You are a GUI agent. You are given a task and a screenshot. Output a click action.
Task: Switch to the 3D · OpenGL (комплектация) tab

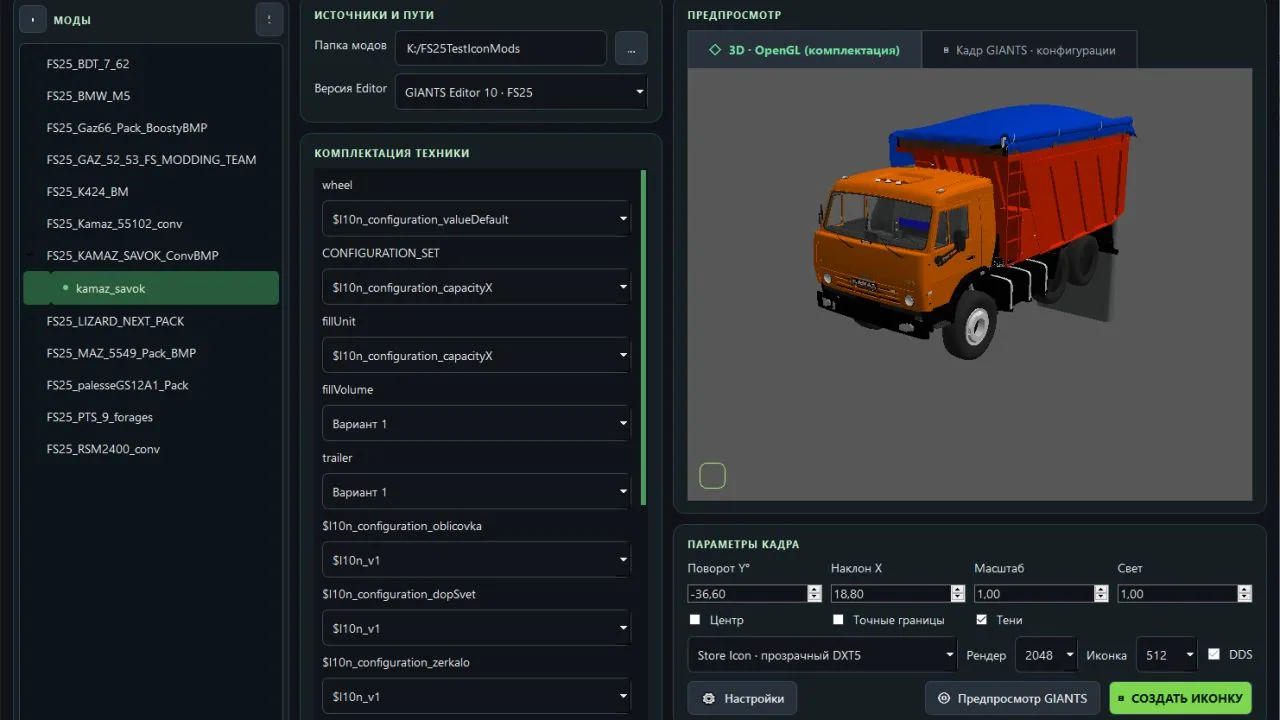click(x=804, y=50)
